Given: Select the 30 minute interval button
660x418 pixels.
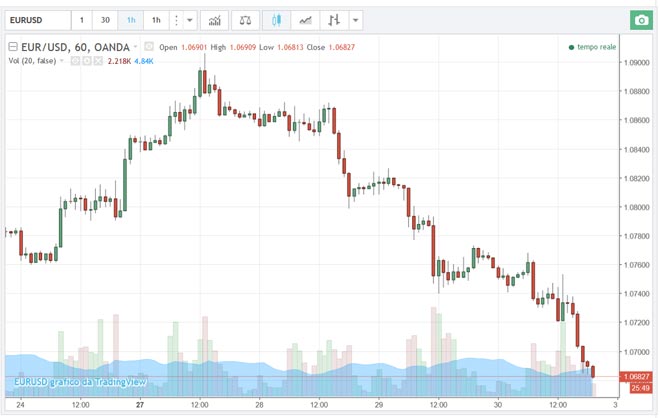Looking at the screenshot, I should tap(105, 20).
